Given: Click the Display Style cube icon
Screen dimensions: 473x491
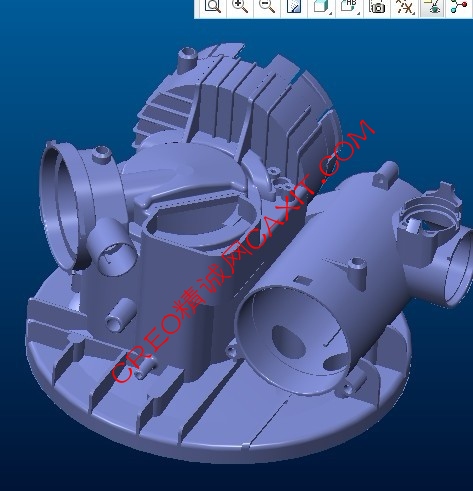Looking at the screenshot, I should tap(320, 6).
